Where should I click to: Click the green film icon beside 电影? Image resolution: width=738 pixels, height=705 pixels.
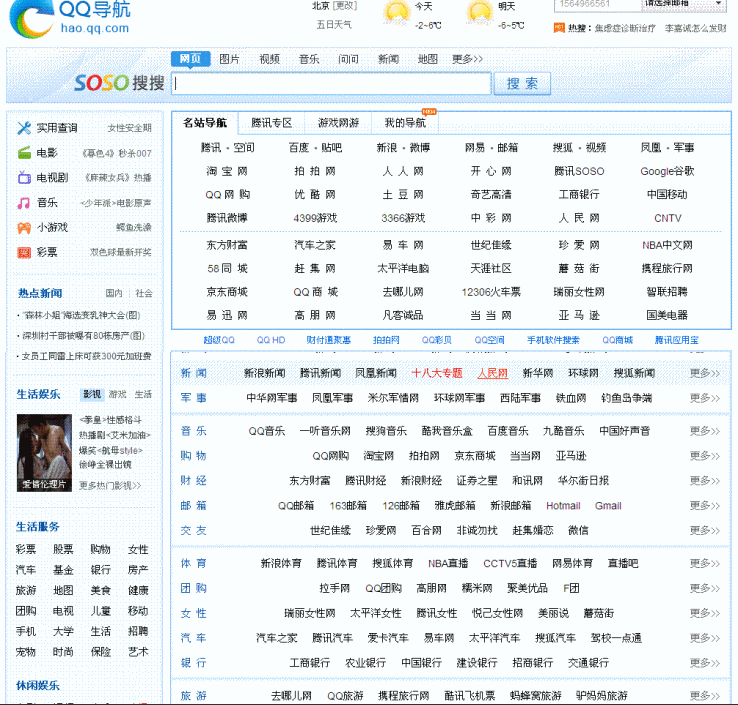click(24, 153)
